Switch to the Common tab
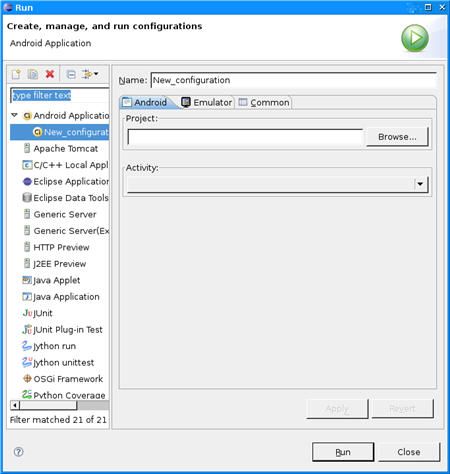 click(264, 102)
